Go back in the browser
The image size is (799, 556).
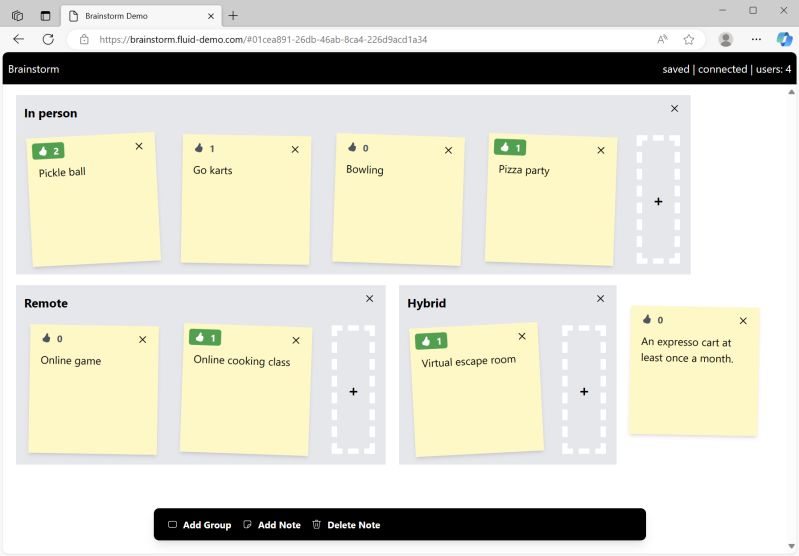click(x=19, y=39)
